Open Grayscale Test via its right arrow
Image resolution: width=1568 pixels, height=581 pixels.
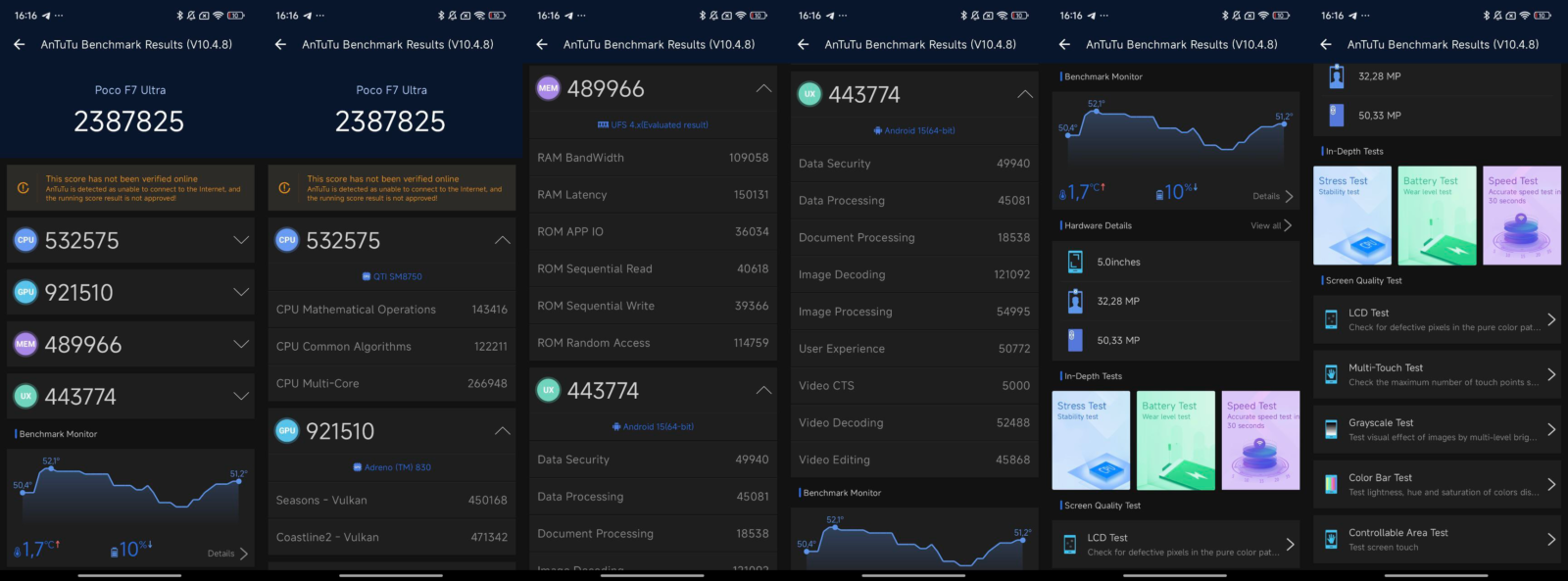[1551, 429]
